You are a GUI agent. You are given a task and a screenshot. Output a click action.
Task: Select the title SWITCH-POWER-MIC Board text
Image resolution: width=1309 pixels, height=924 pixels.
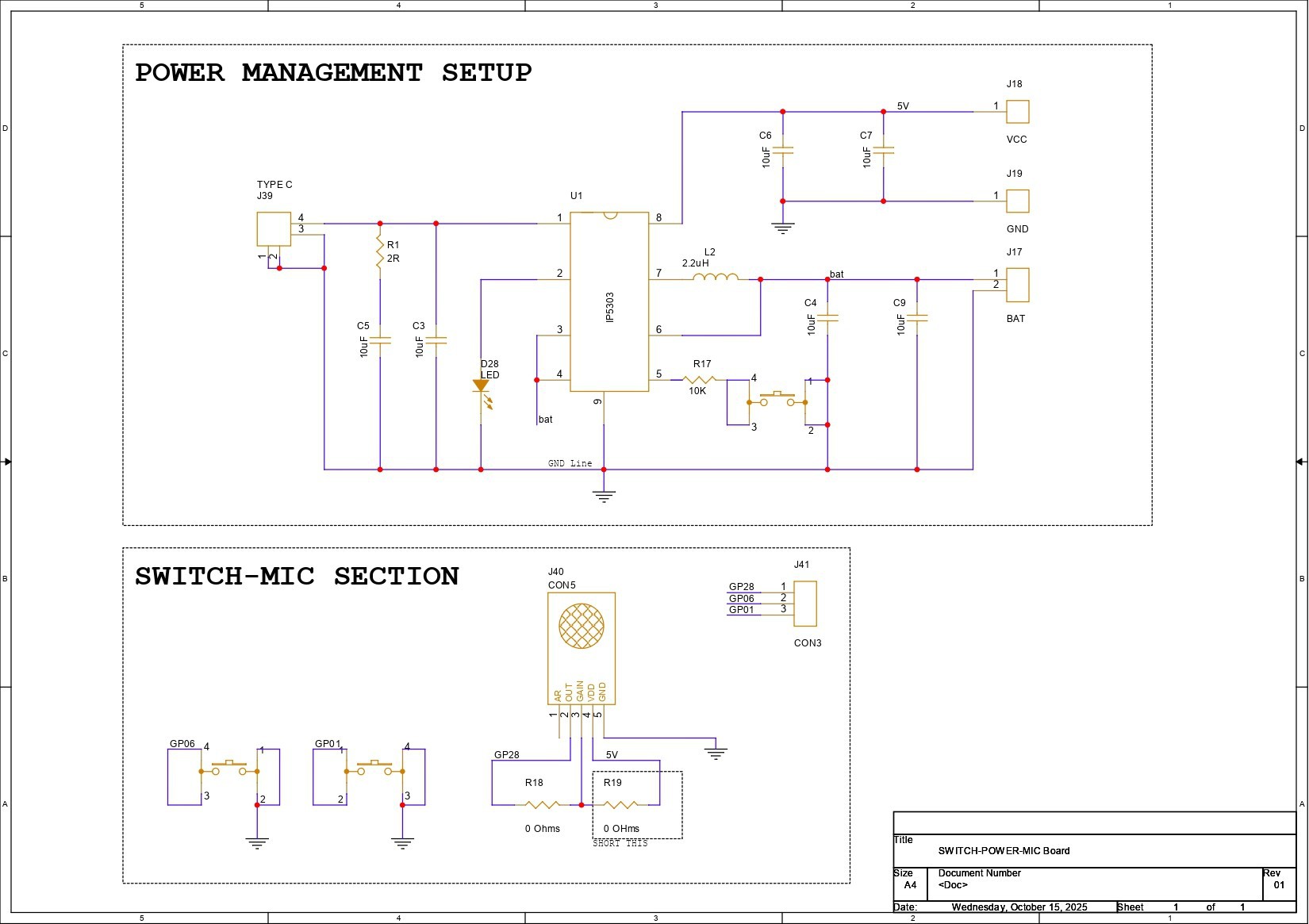pos(1004,851)
